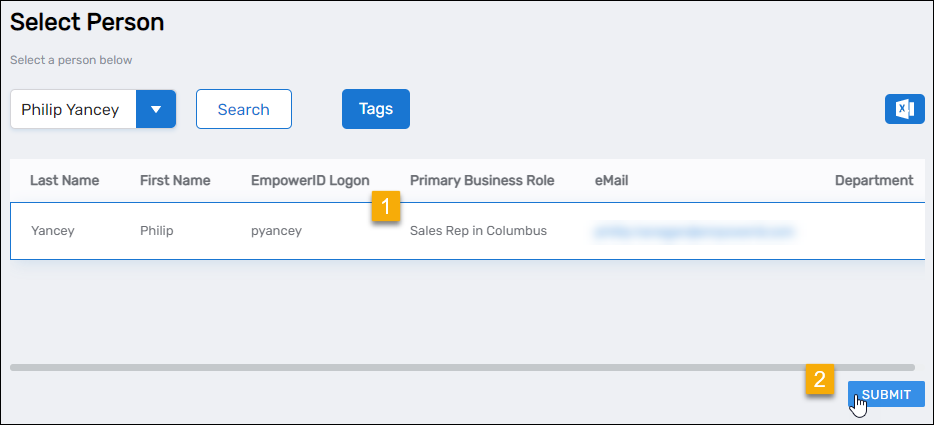934x425 pixels.
Task: Click the EmpowerID Logon column header
Action: [x=309, y=181]
